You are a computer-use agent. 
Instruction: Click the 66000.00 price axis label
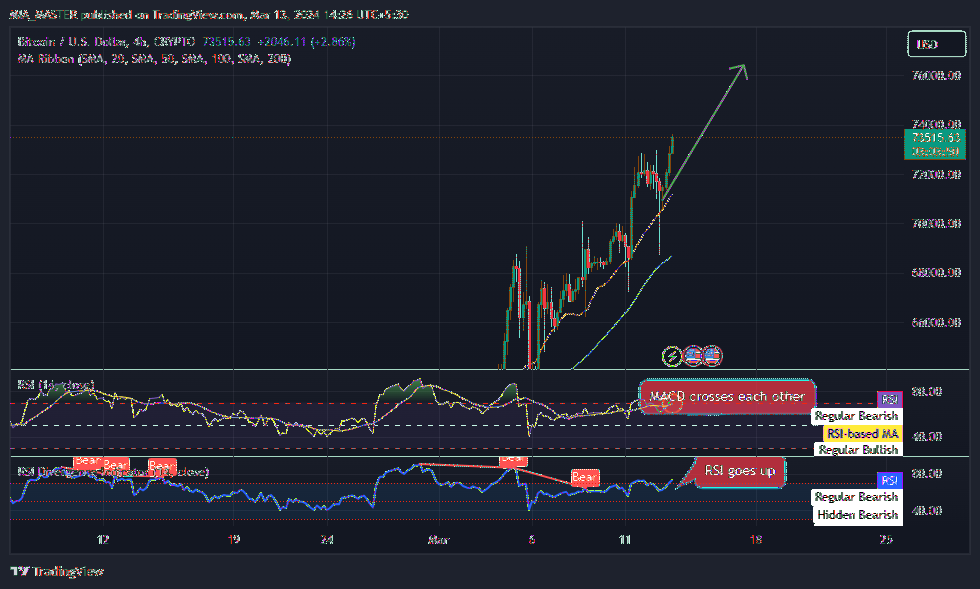pyautogui.click(x=936, y=323)
